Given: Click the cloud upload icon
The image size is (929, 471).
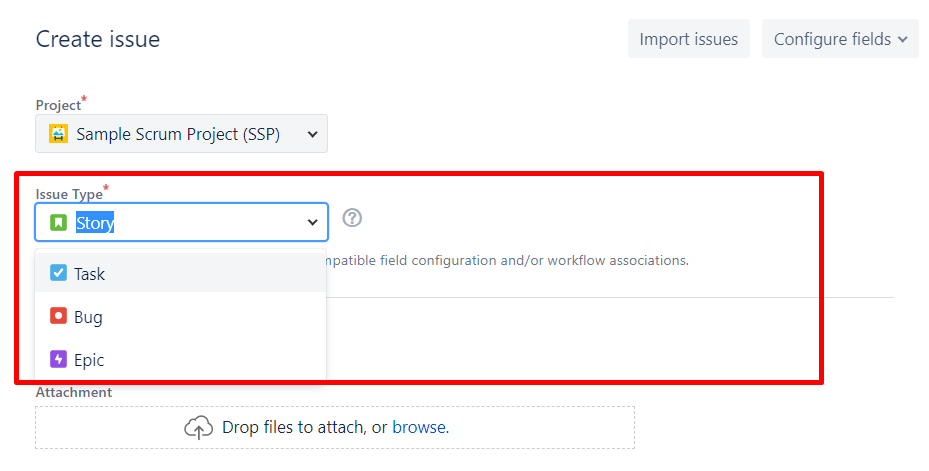Looking at the screenshot, I should click(x=199, y=428).
